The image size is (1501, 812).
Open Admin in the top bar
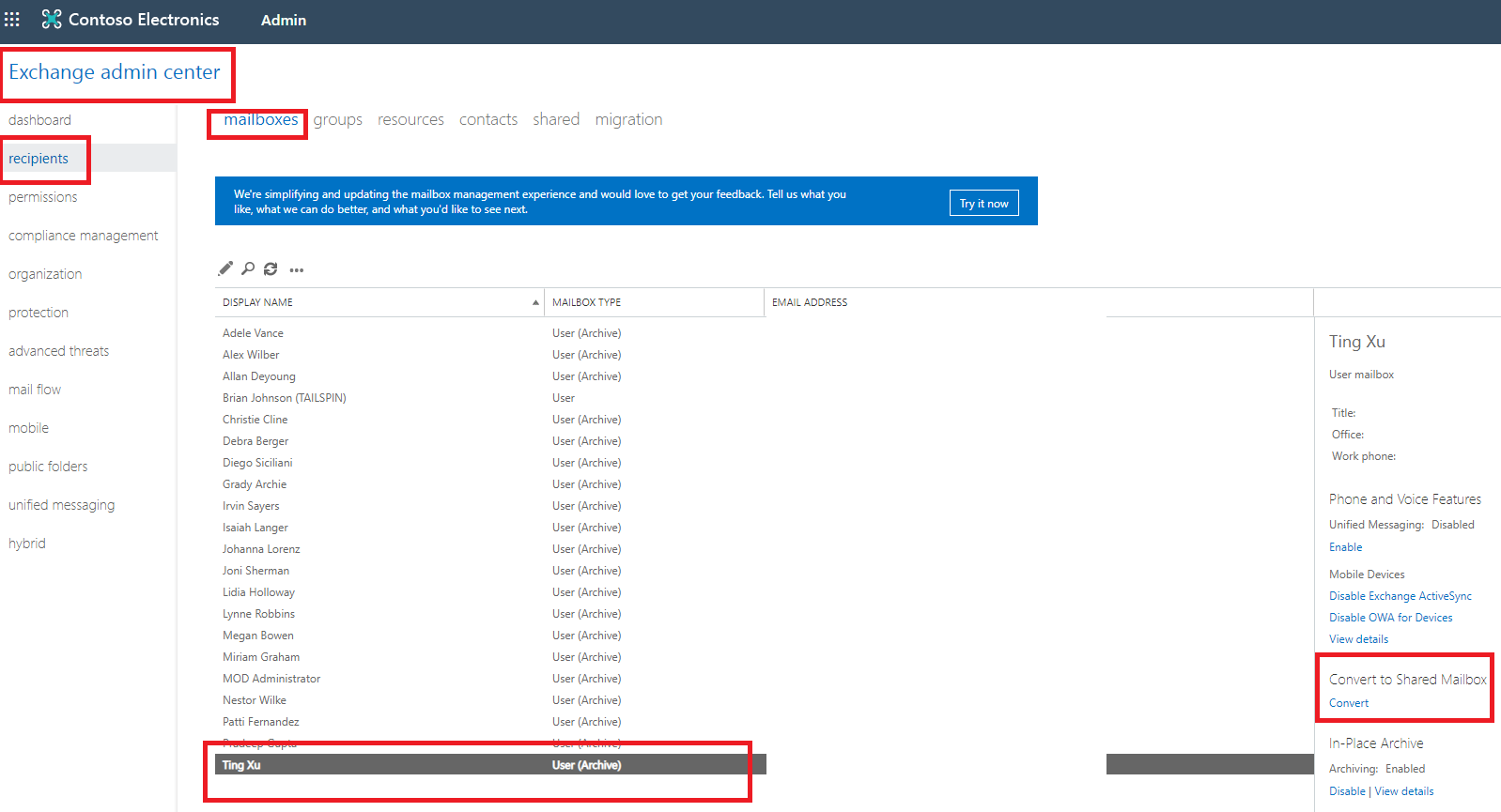284,20
